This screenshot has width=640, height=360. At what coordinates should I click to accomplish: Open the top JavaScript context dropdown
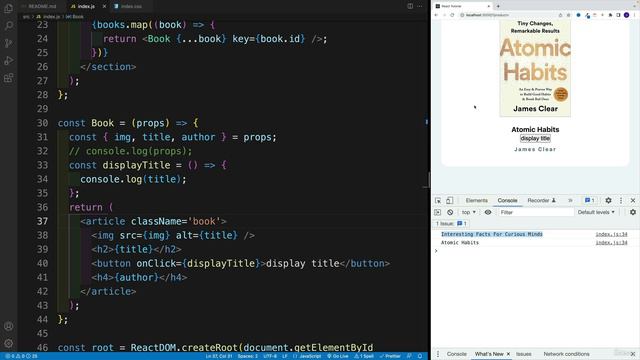469,212
